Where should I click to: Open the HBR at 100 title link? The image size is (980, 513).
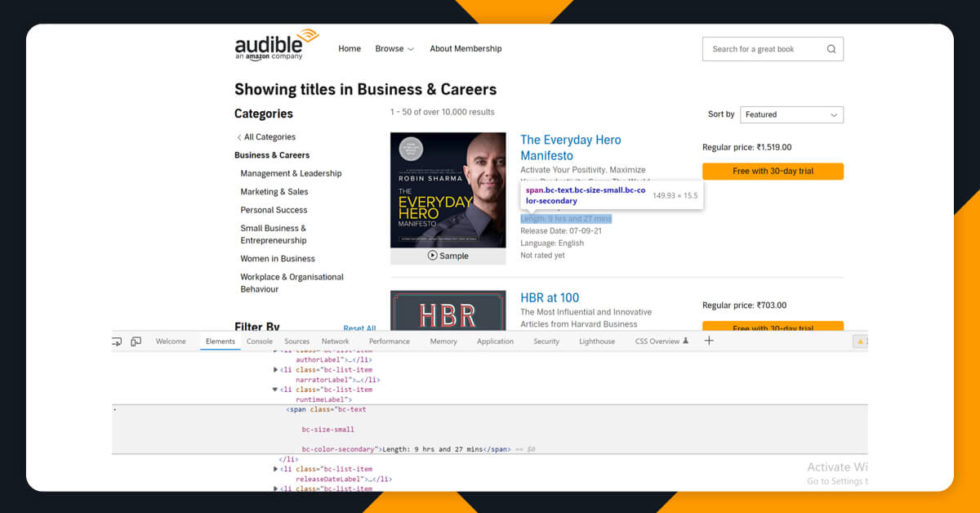click(549, 298)
